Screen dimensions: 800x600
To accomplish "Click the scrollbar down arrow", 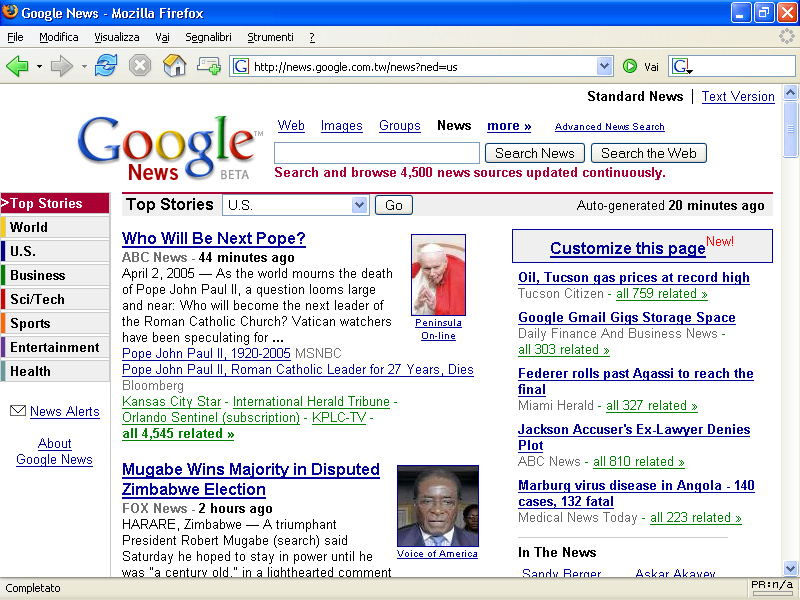I will click(790, 568).
